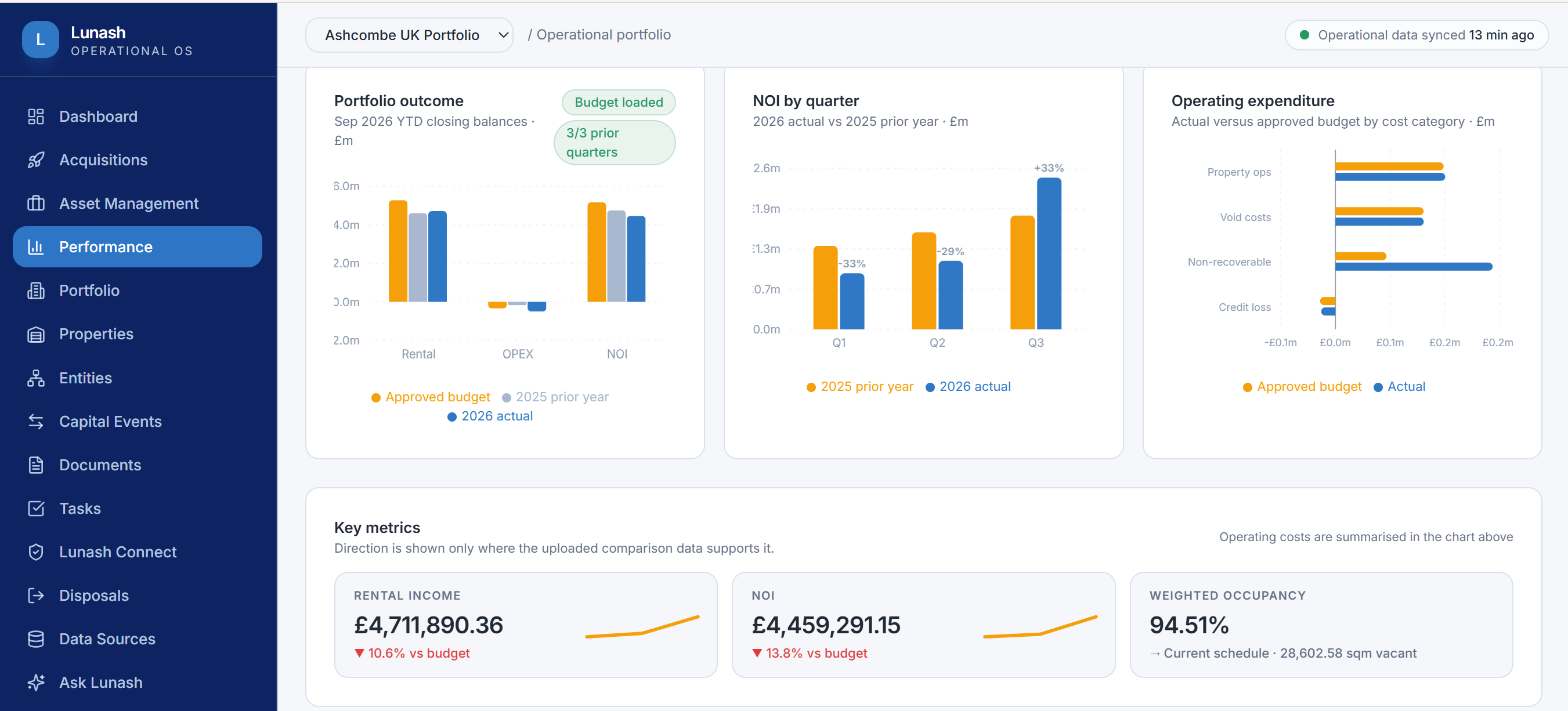Screen dimensions: 1568x711
Task: Click the Asset Management briefcase icon
Action: point(36,203)
